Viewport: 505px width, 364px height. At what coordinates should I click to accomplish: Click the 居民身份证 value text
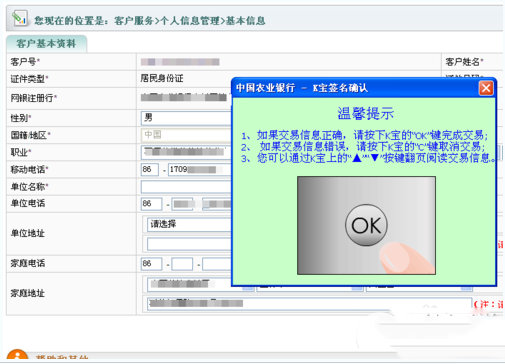click(162, 78)
